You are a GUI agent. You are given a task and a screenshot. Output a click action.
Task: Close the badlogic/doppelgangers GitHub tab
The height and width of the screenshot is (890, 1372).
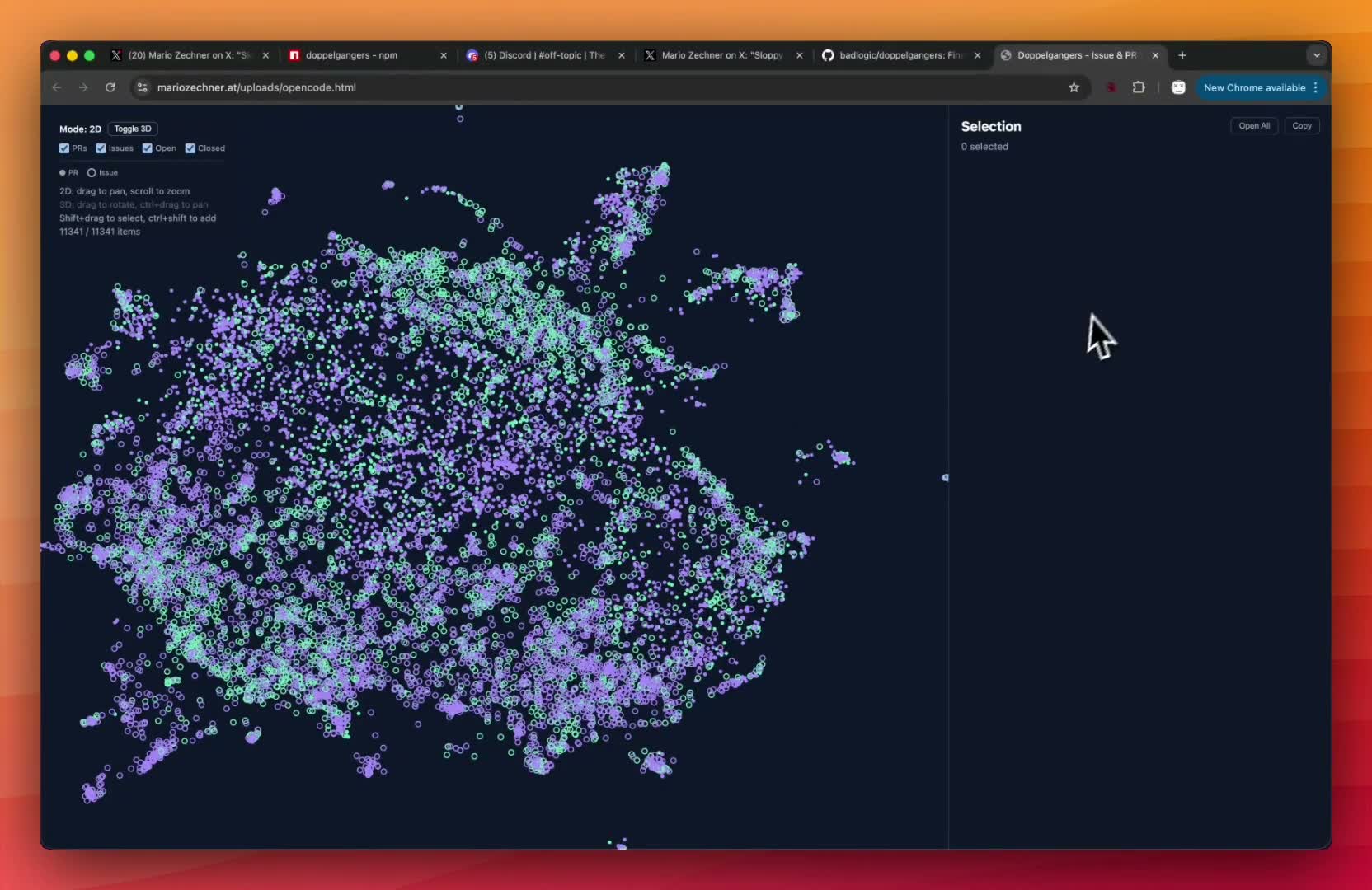(978, 55)
